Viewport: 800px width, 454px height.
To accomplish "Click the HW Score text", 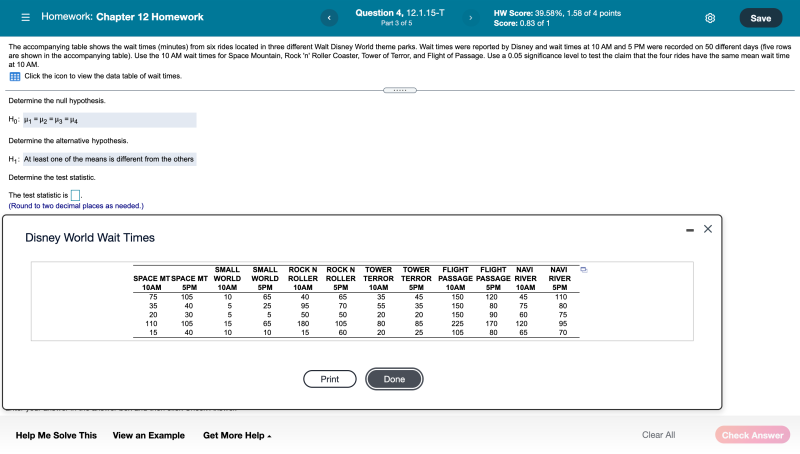I will point(557,13).
